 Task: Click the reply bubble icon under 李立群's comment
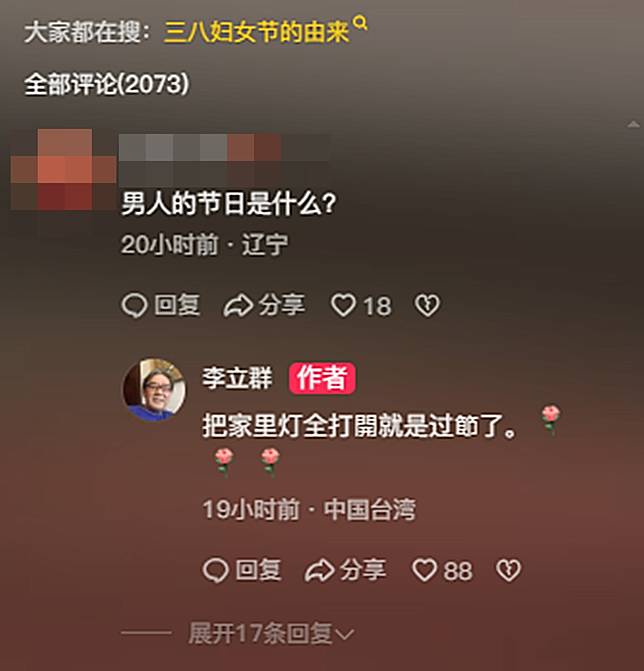(x=216, y=570)
